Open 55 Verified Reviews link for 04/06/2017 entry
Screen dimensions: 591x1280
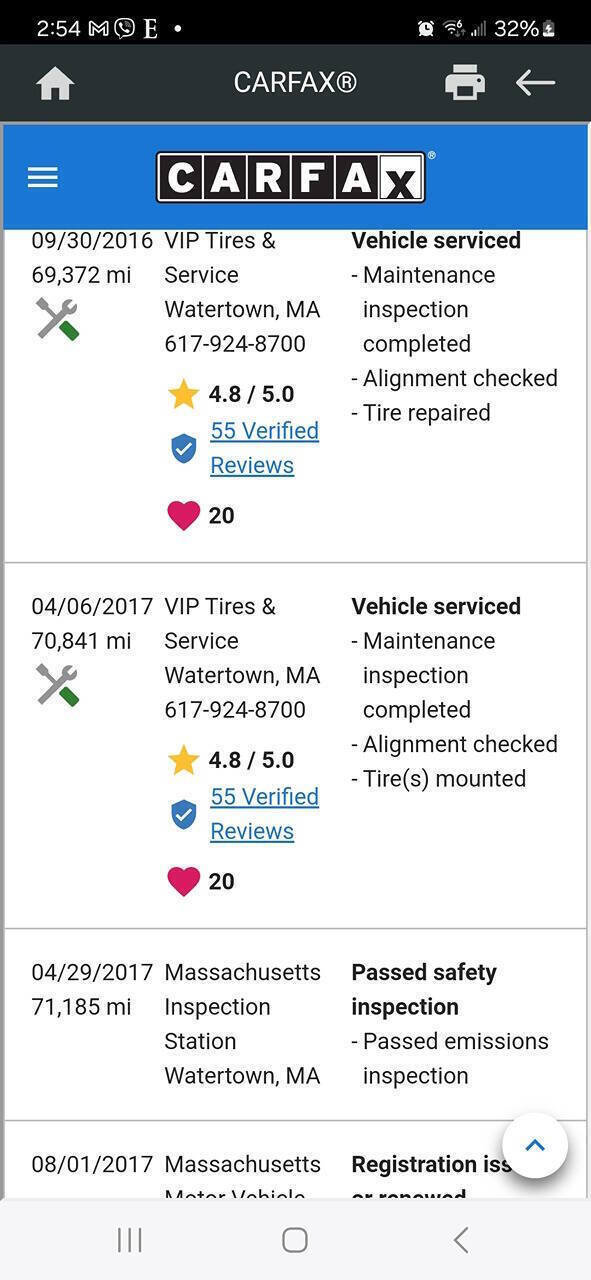tap(264, 814)
